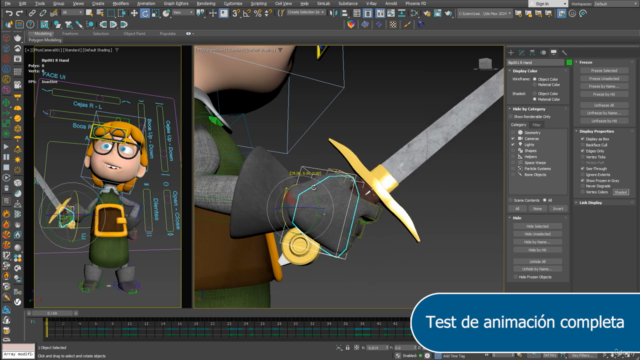Click the Hide by Name button
The image size is (640, 360).
537,242
